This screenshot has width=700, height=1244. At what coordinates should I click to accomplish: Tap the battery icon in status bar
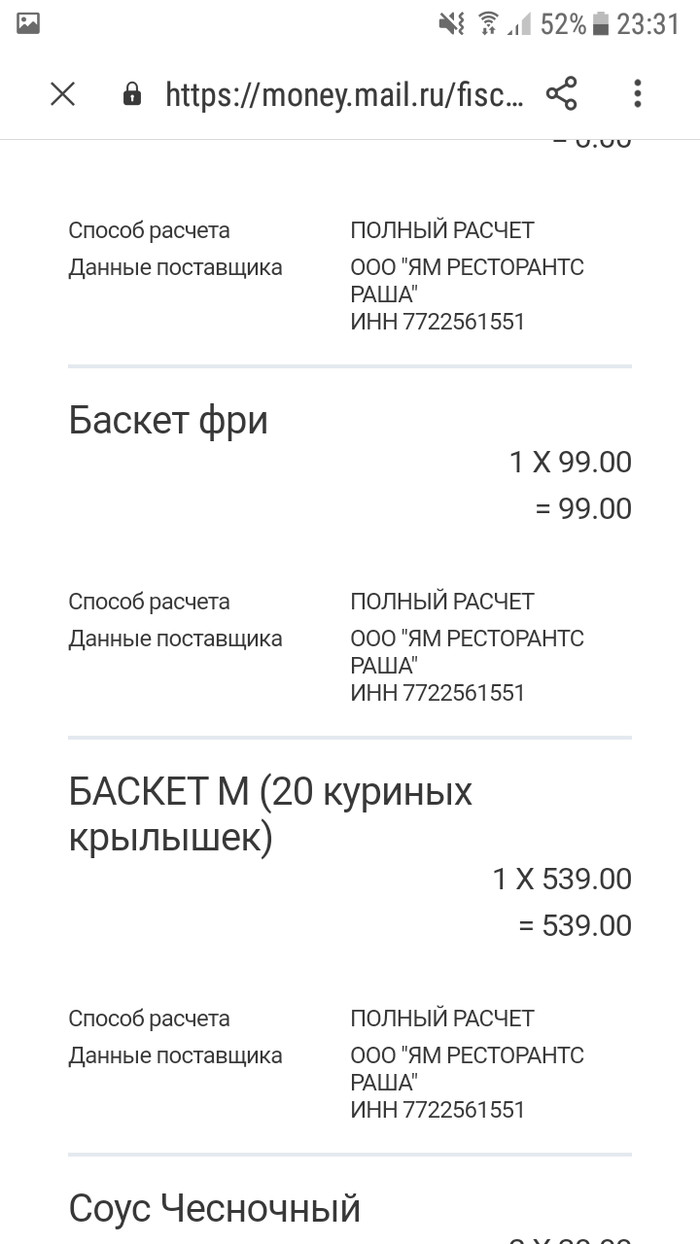600,24
